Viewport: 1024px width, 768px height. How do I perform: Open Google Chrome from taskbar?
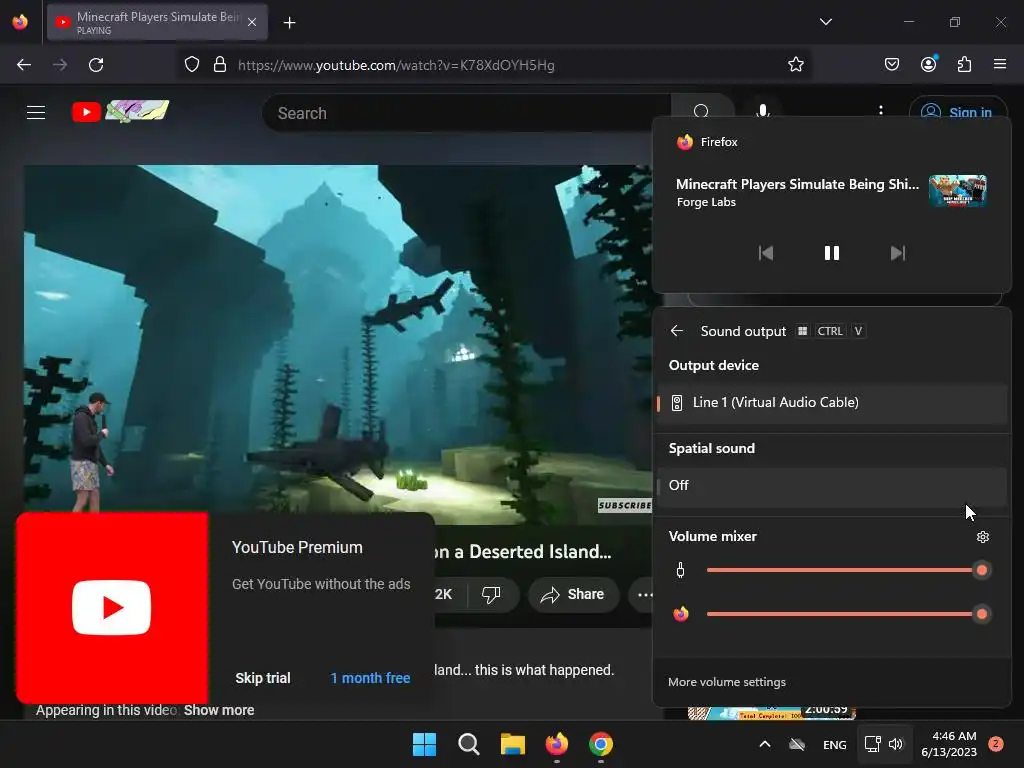(x=601, y=744)
